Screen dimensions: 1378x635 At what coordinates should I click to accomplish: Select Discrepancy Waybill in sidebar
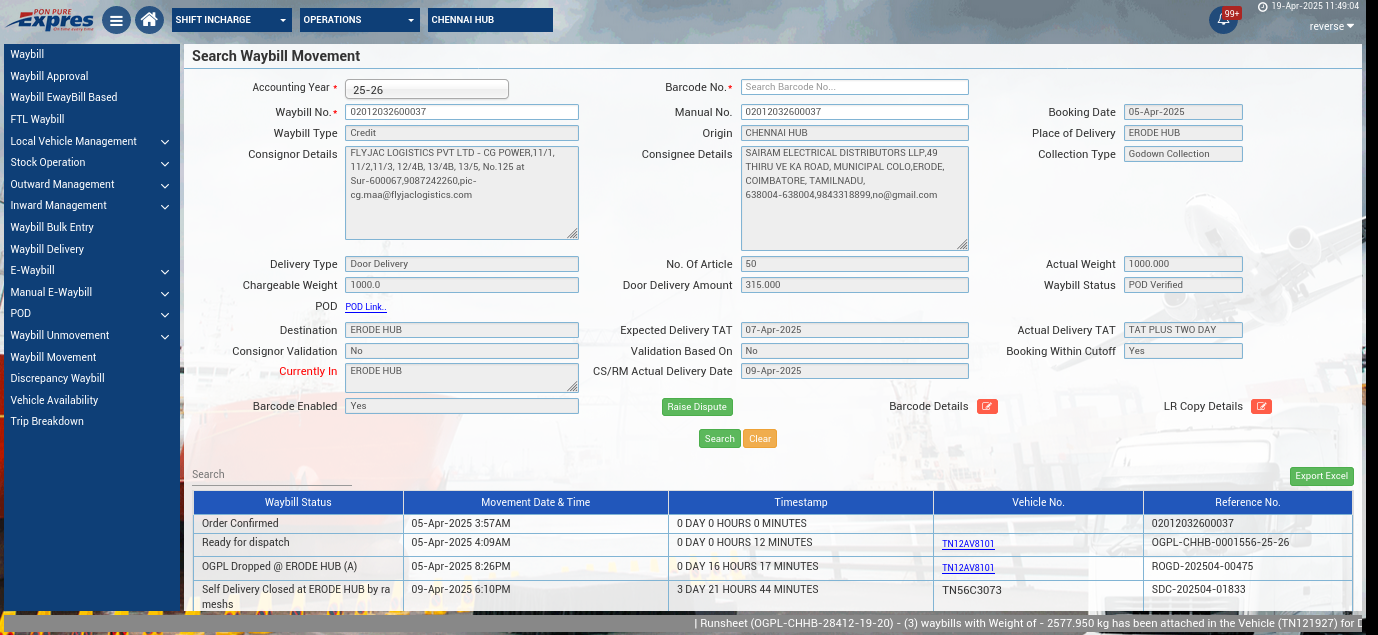coord(57,379)
